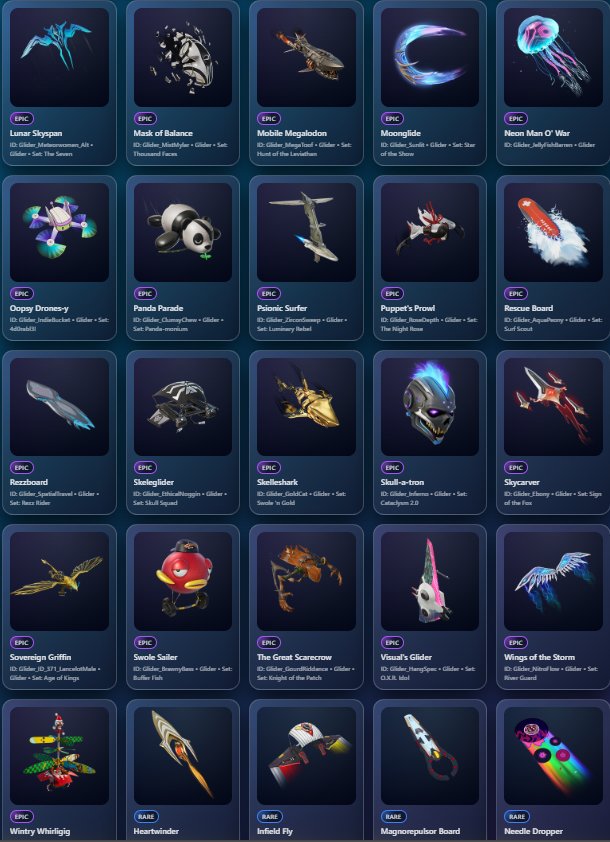Click the Mobile Megalodon shark glider icon

click(306, 57)
